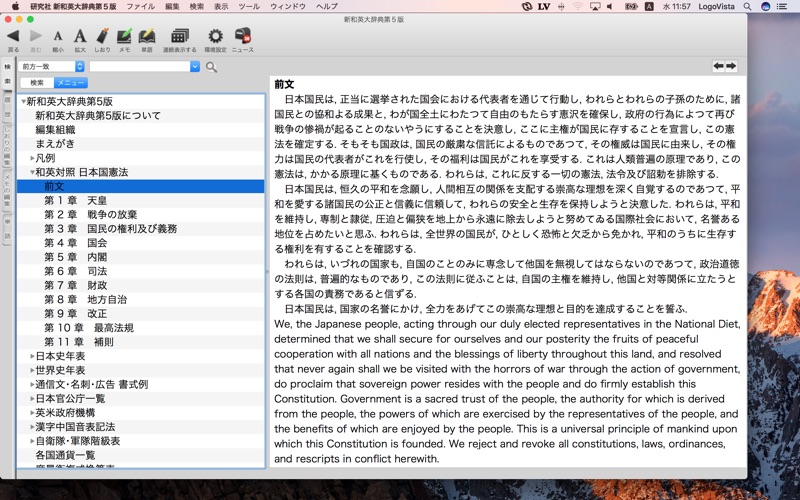Click the 連続表示する toolbar icon
Viewport: 800px width, 500px height.
pos(180,36)
